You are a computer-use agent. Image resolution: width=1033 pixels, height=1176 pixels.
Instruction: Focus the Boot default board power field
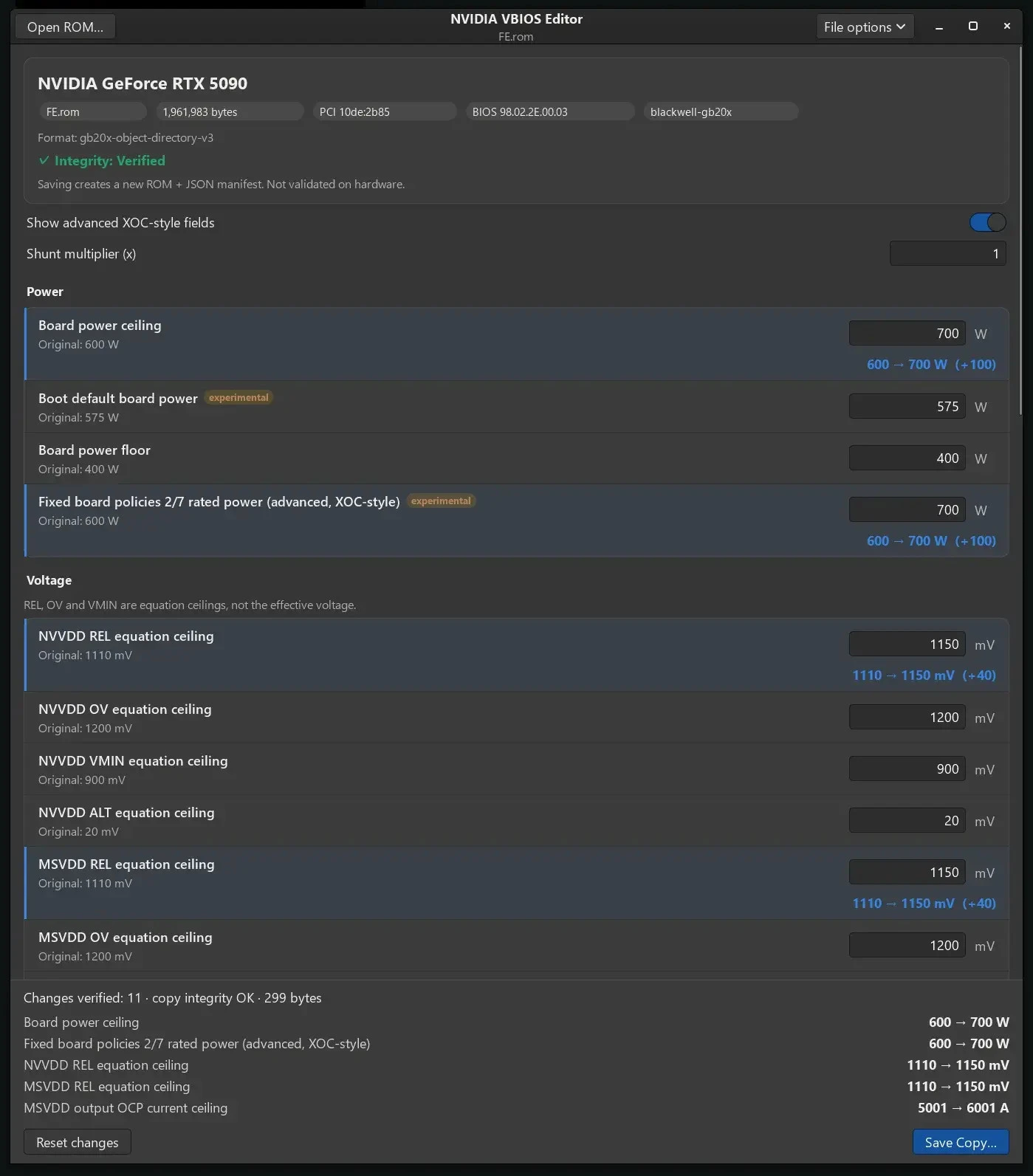click(907, 407)
